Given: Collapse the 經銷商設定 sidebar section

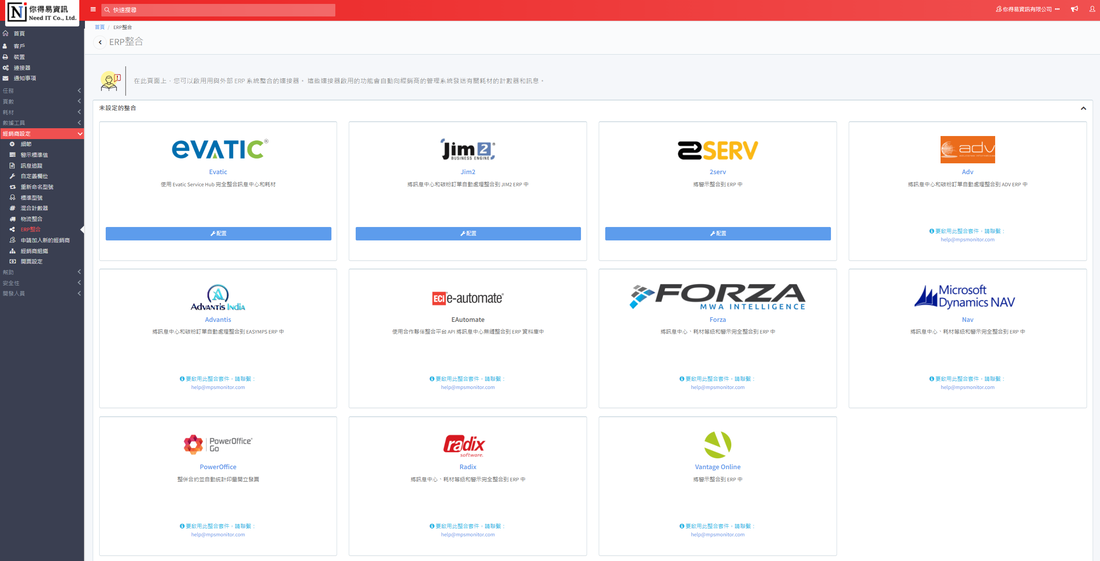Looking at the screenshot, I should tap(42, 133).
